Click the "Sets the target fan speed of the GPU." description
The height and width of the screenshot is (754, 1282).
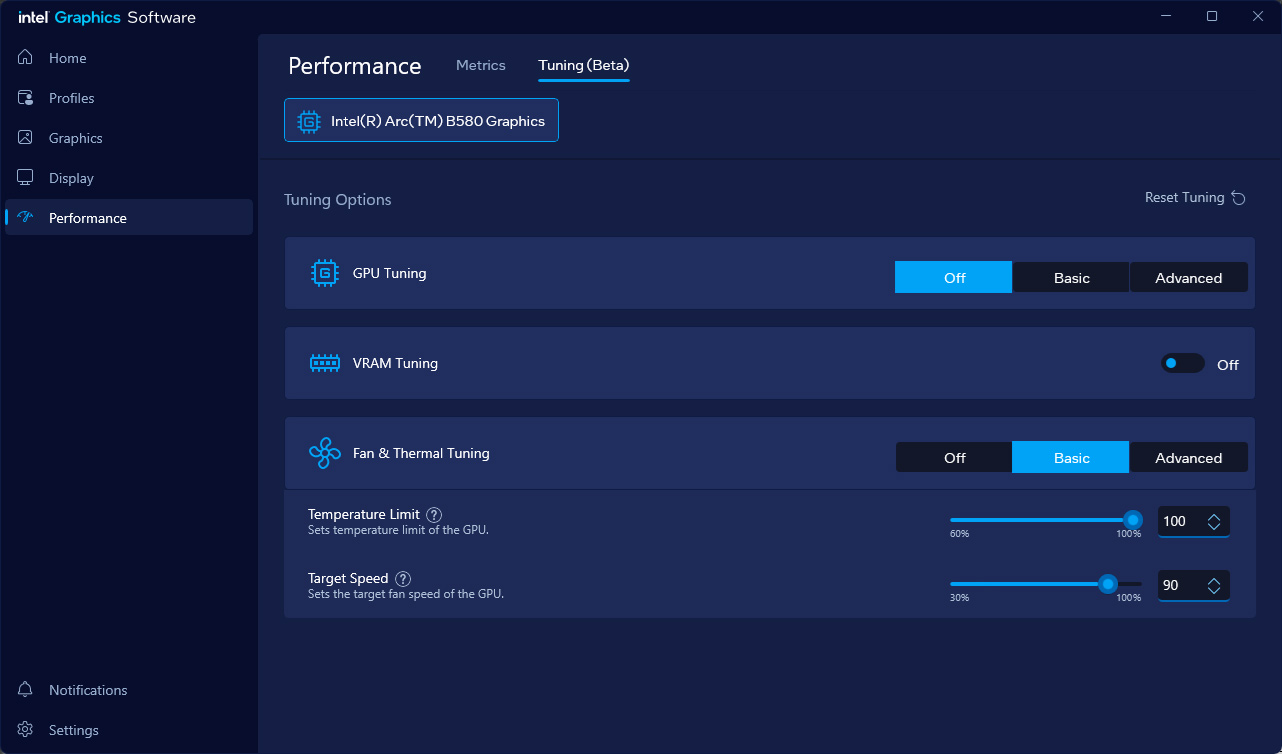click(x=406, y=594)
